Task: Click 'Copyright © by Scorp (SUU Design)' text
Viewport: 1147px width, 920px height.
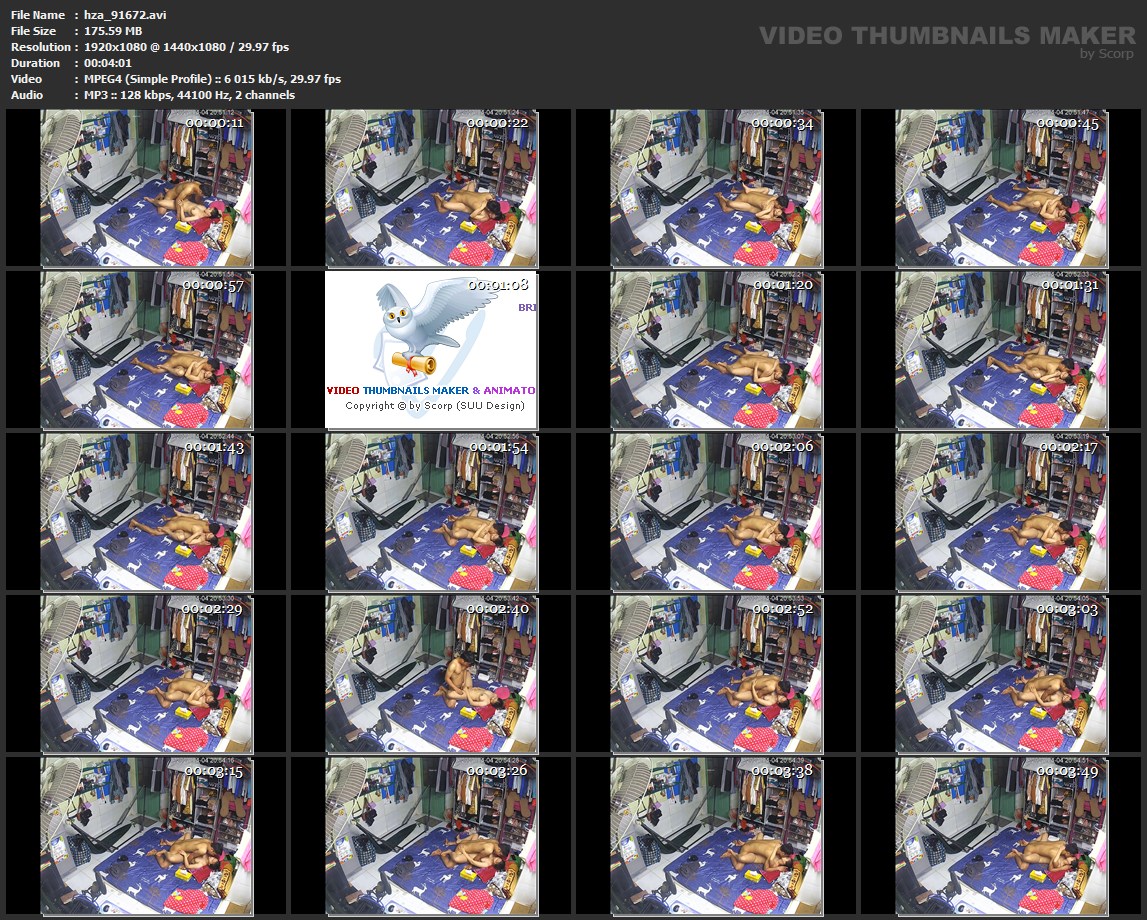Action: [435, 405]
